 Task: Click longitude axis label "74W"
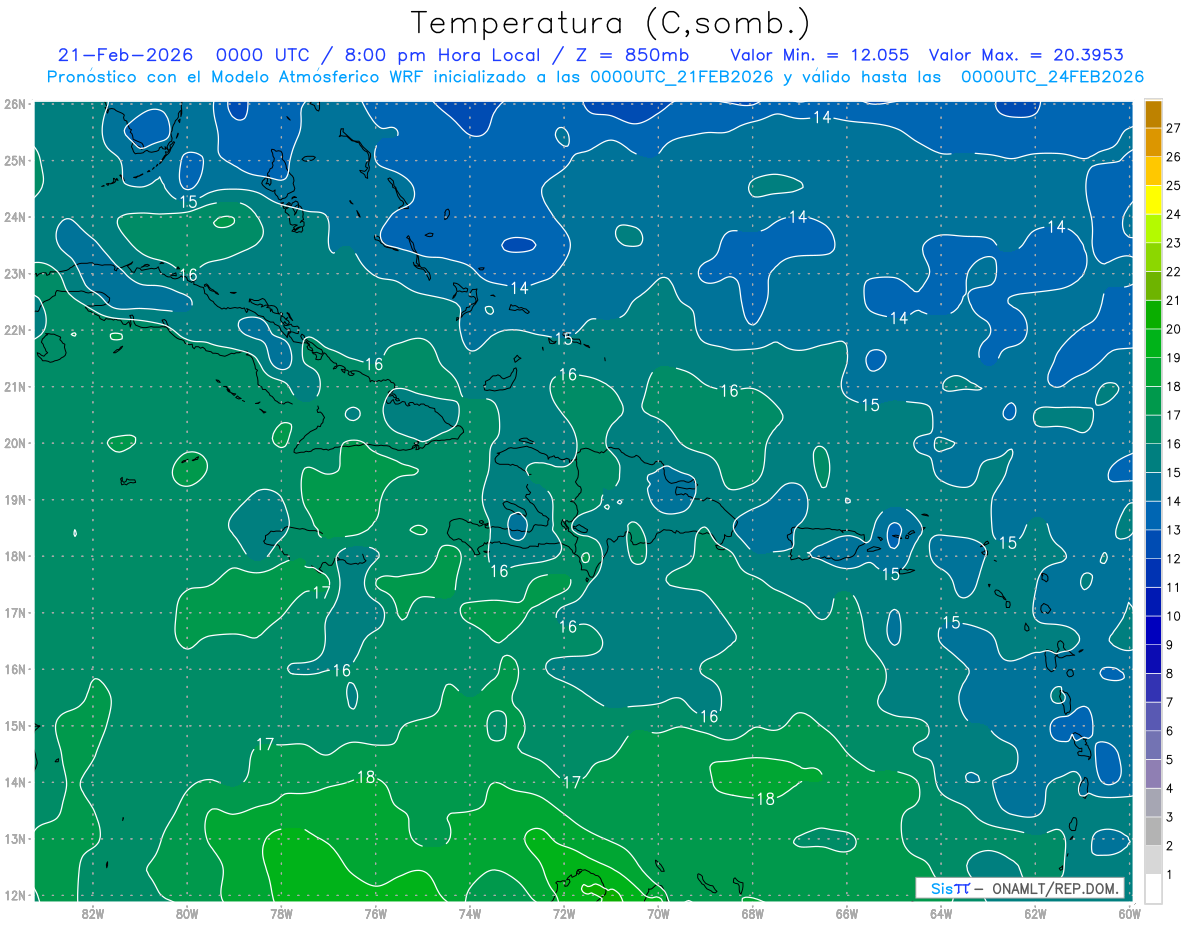(x=470, y=913)
